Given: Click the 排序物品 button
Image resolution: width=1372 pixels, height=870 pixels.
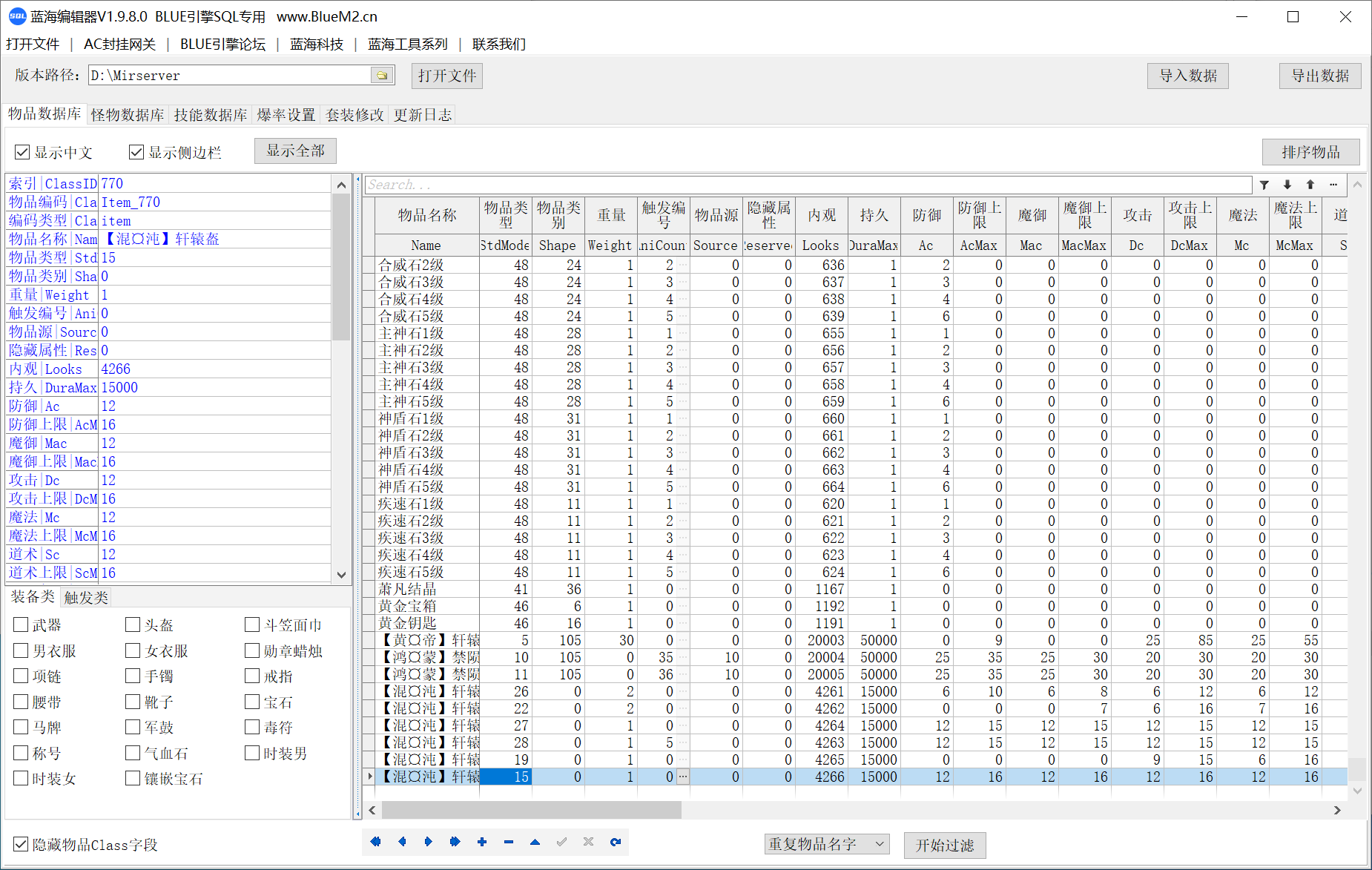Looking at the screenshot, I should click(1311, 152).
